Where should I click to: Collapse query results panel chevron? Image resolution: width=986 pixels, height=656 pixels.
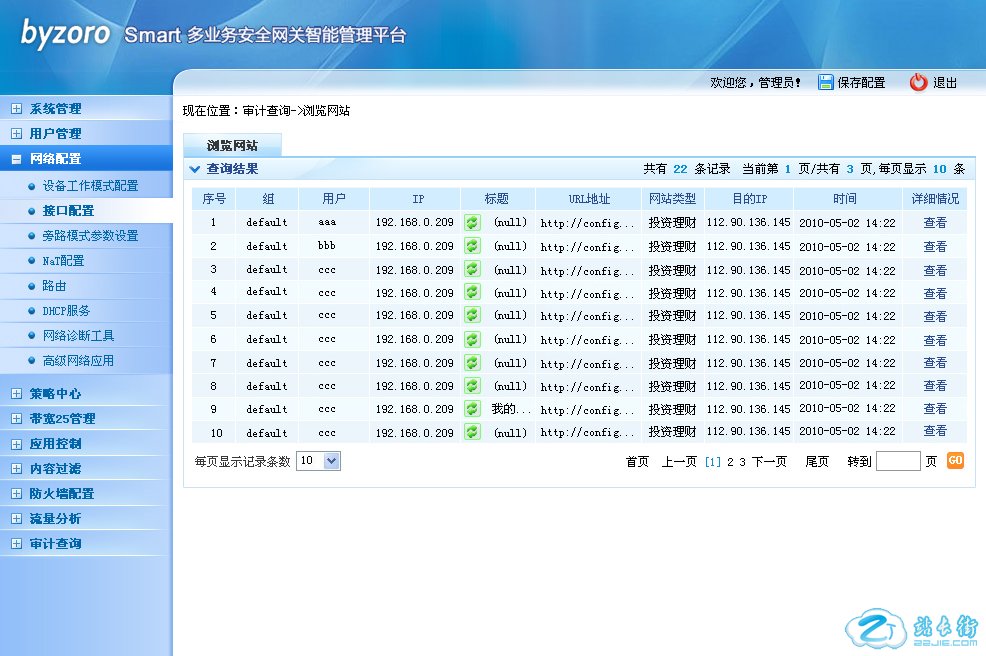(195, 169)
